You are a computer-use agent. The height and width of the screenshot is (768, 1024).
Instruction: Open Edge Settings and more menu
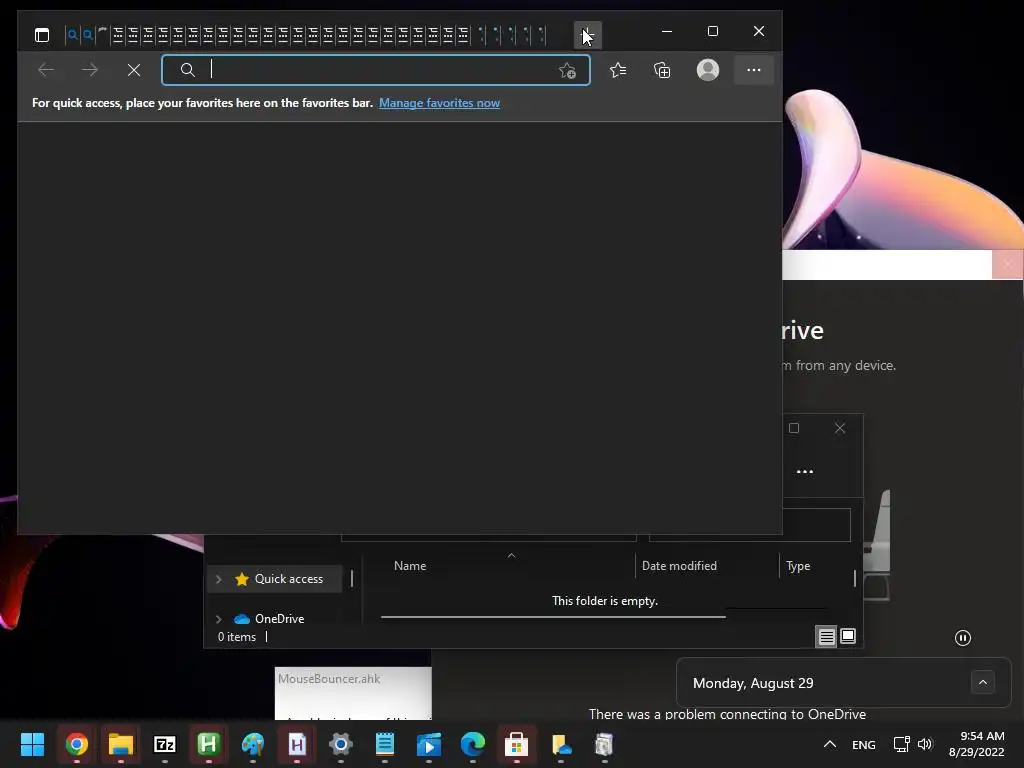[x=754, y=70]
